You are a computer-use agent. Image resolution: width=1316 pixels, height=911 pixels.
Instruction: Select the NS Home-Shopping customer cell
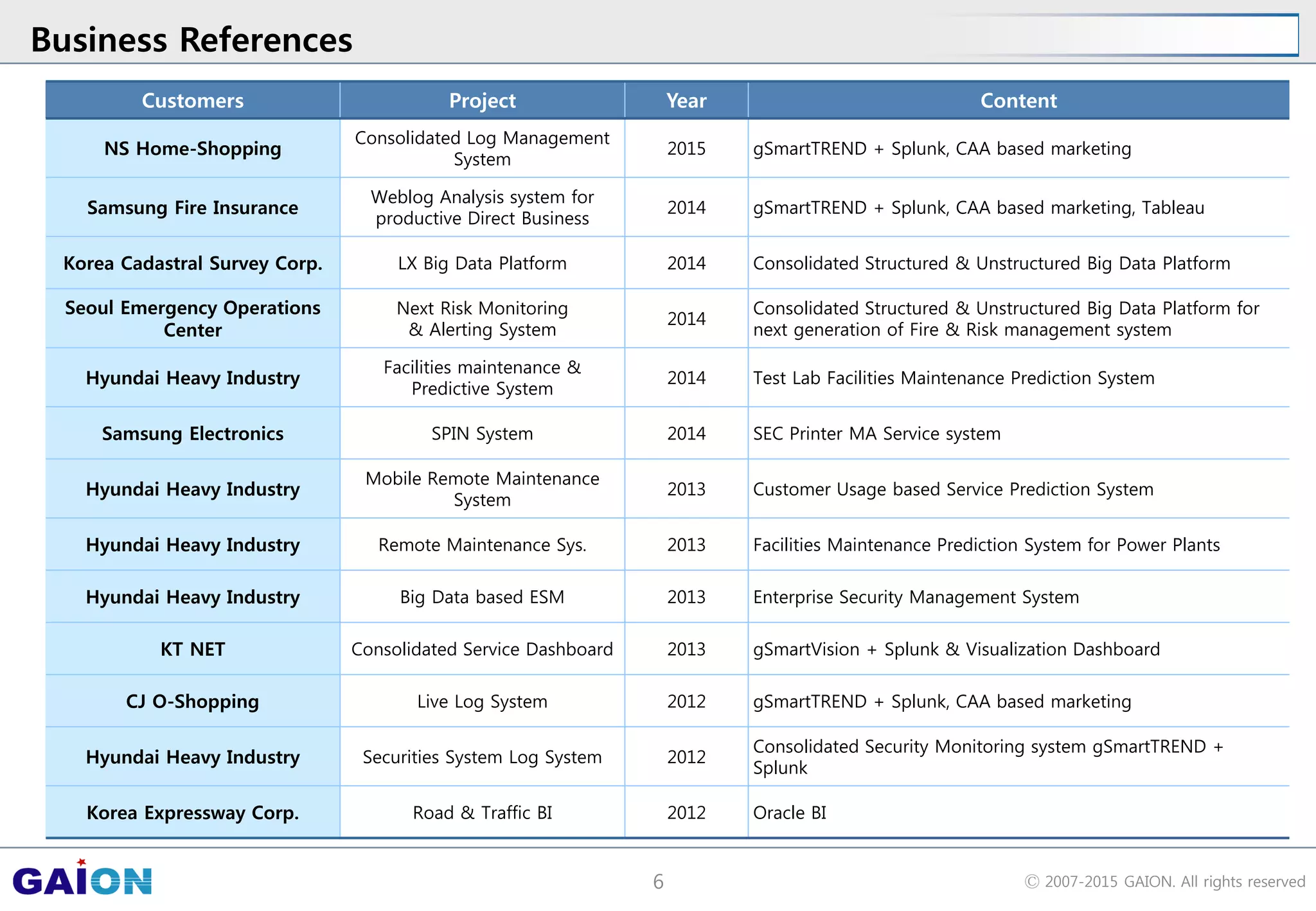click(192, 148)
